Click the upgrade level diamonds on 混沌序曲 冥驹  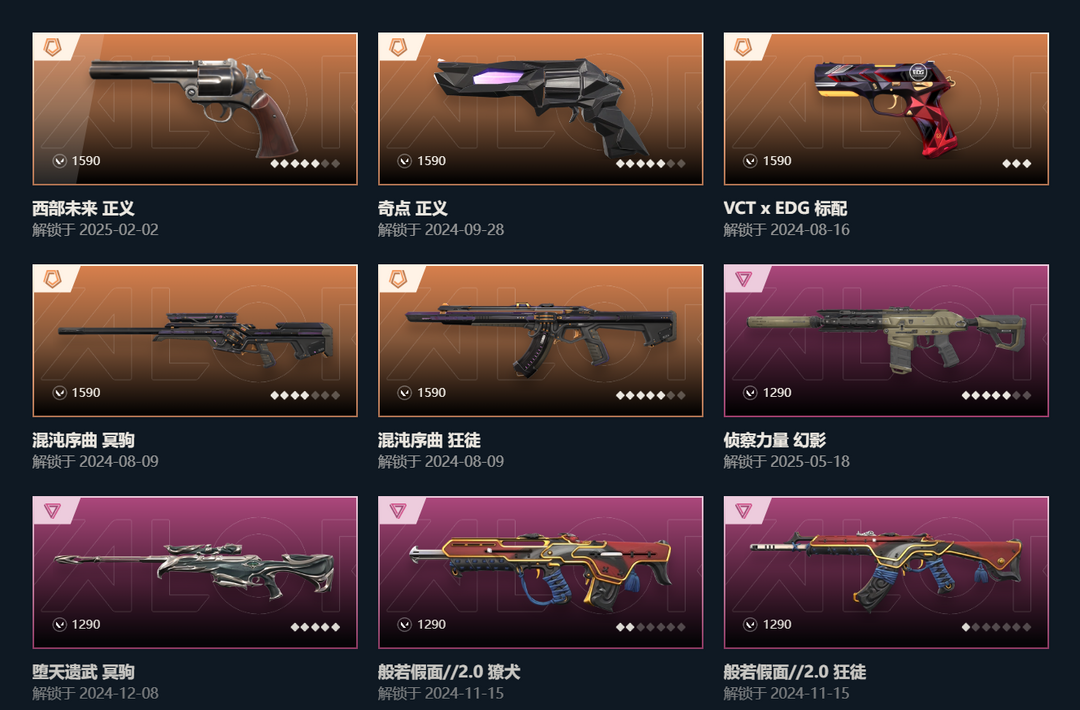[x=305, y=395]
